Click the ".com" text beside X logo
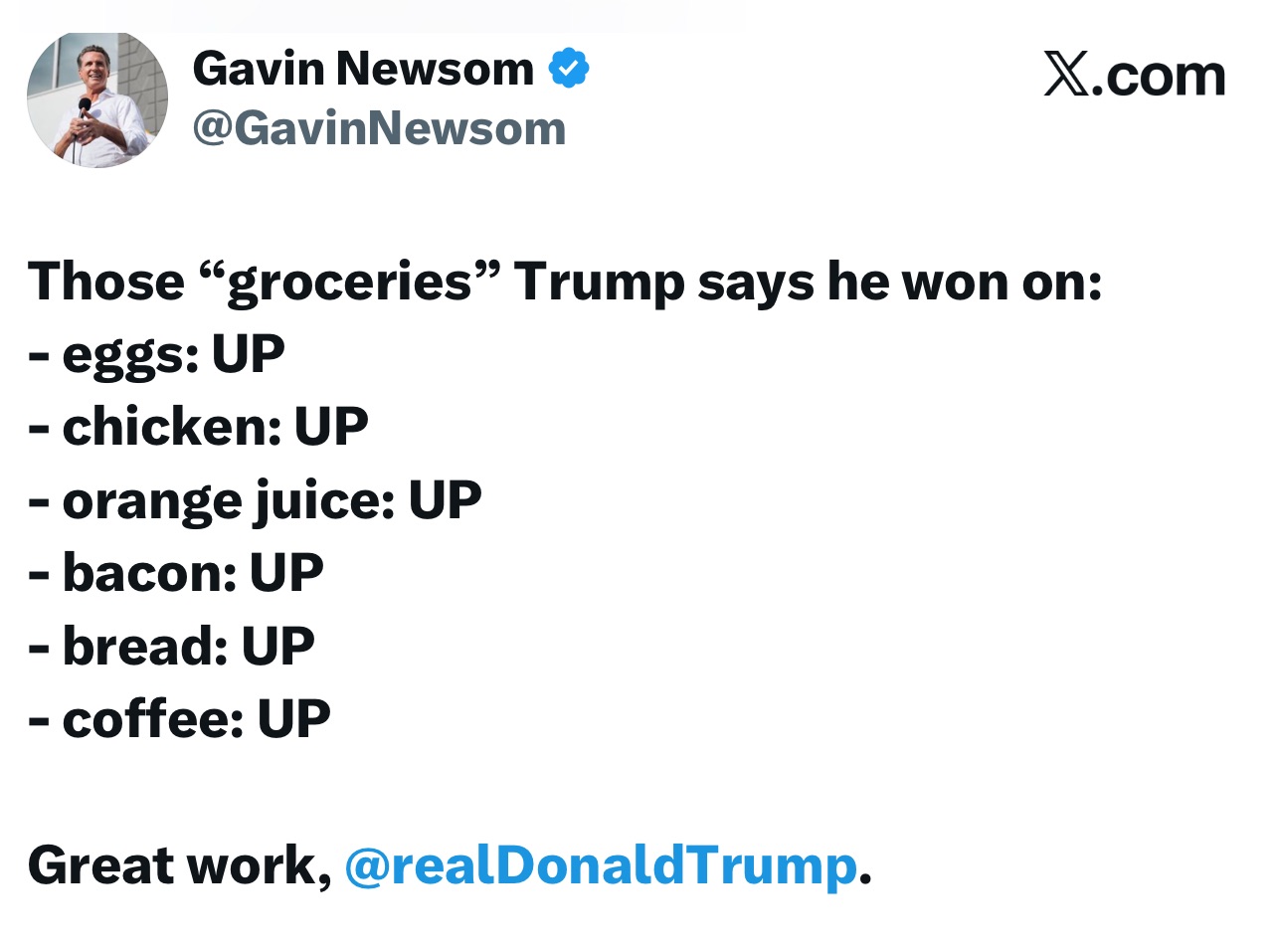 (x=1159, y=76)
